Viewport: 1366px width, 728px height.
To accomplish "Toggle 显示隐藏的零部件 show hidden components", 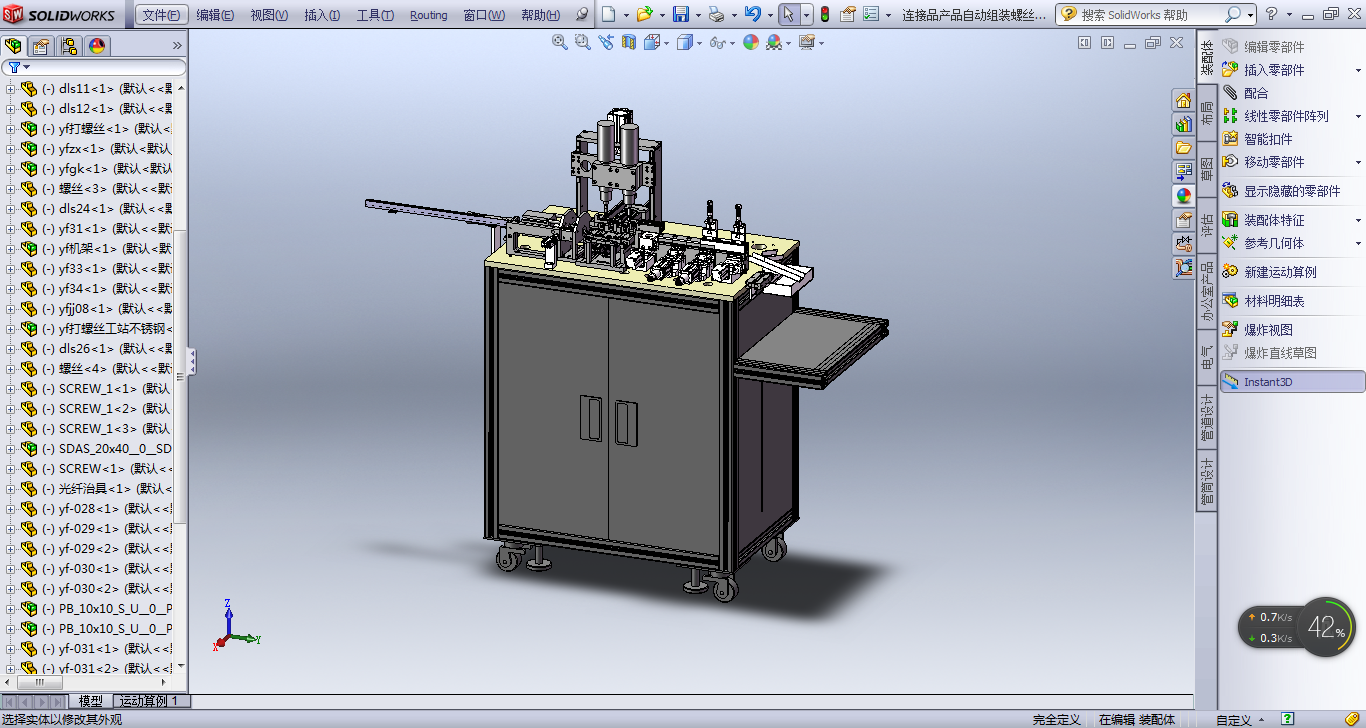I will [x=1292, y=191].
